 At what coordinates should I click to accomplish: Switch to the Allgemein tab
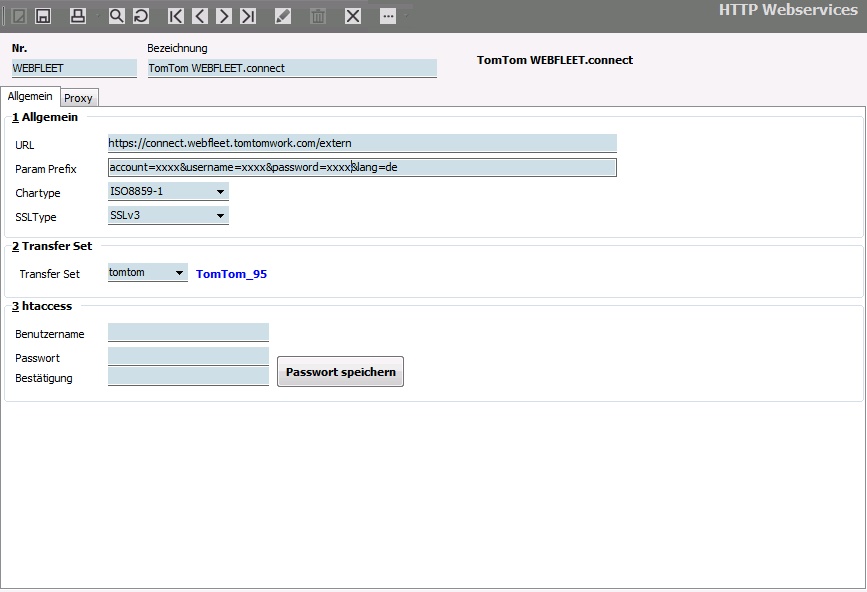pos(30,96)
